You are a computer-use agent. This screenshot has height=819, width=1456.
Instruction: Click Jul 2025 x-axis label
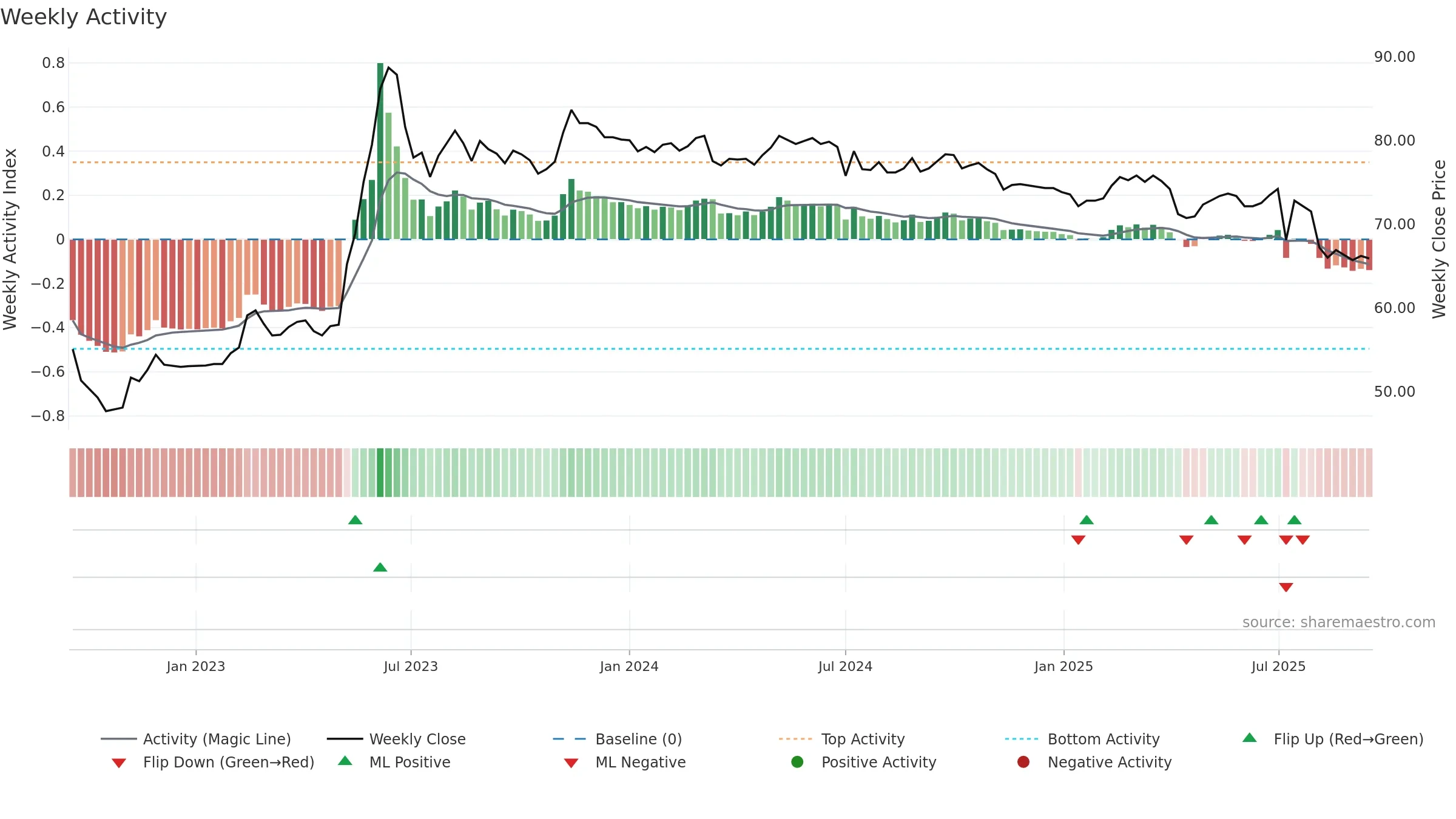click(1278, 666)
